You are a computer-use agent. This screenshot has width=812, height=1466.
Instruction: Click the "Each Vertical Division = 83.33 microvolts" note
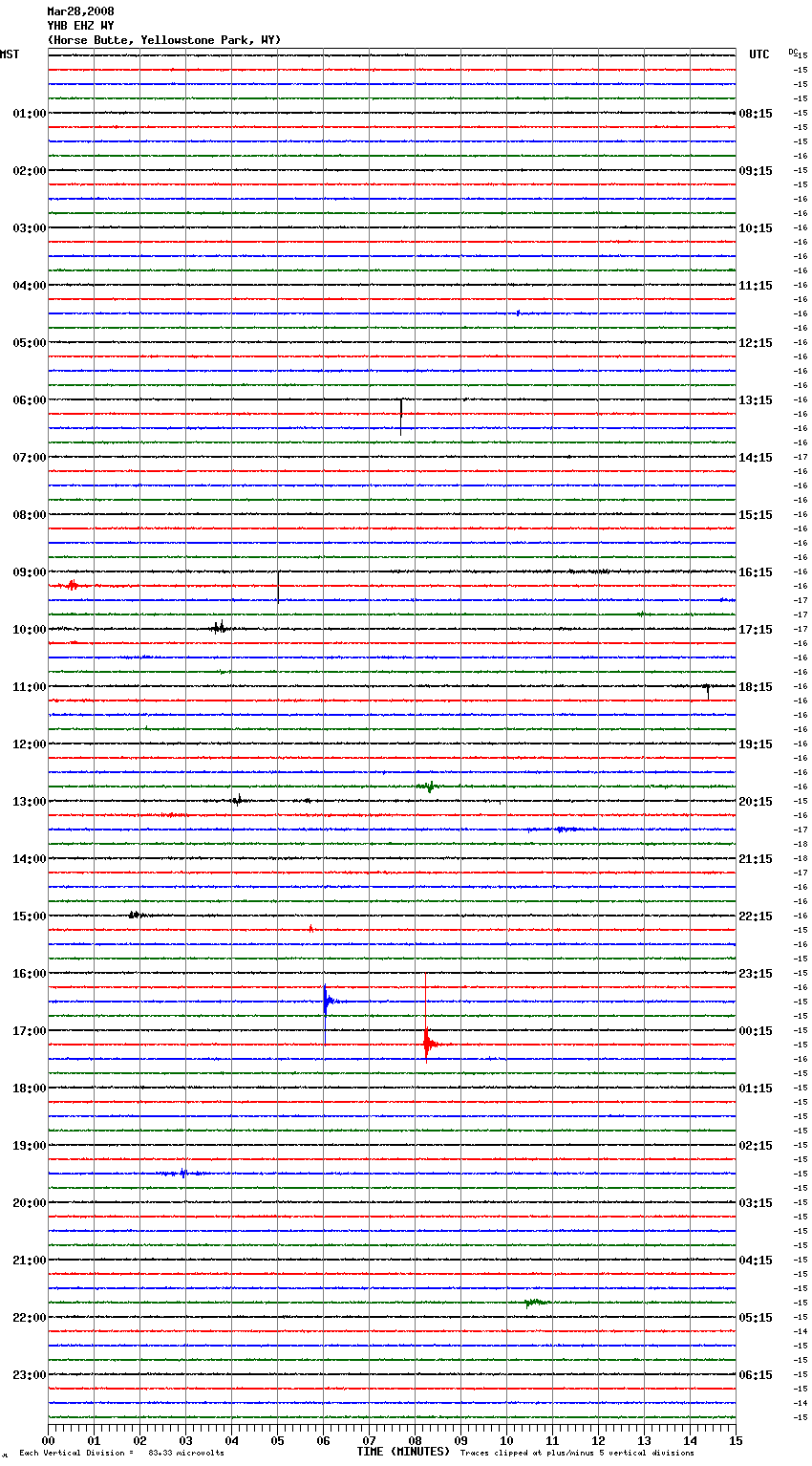click(x=122, y=1454)
